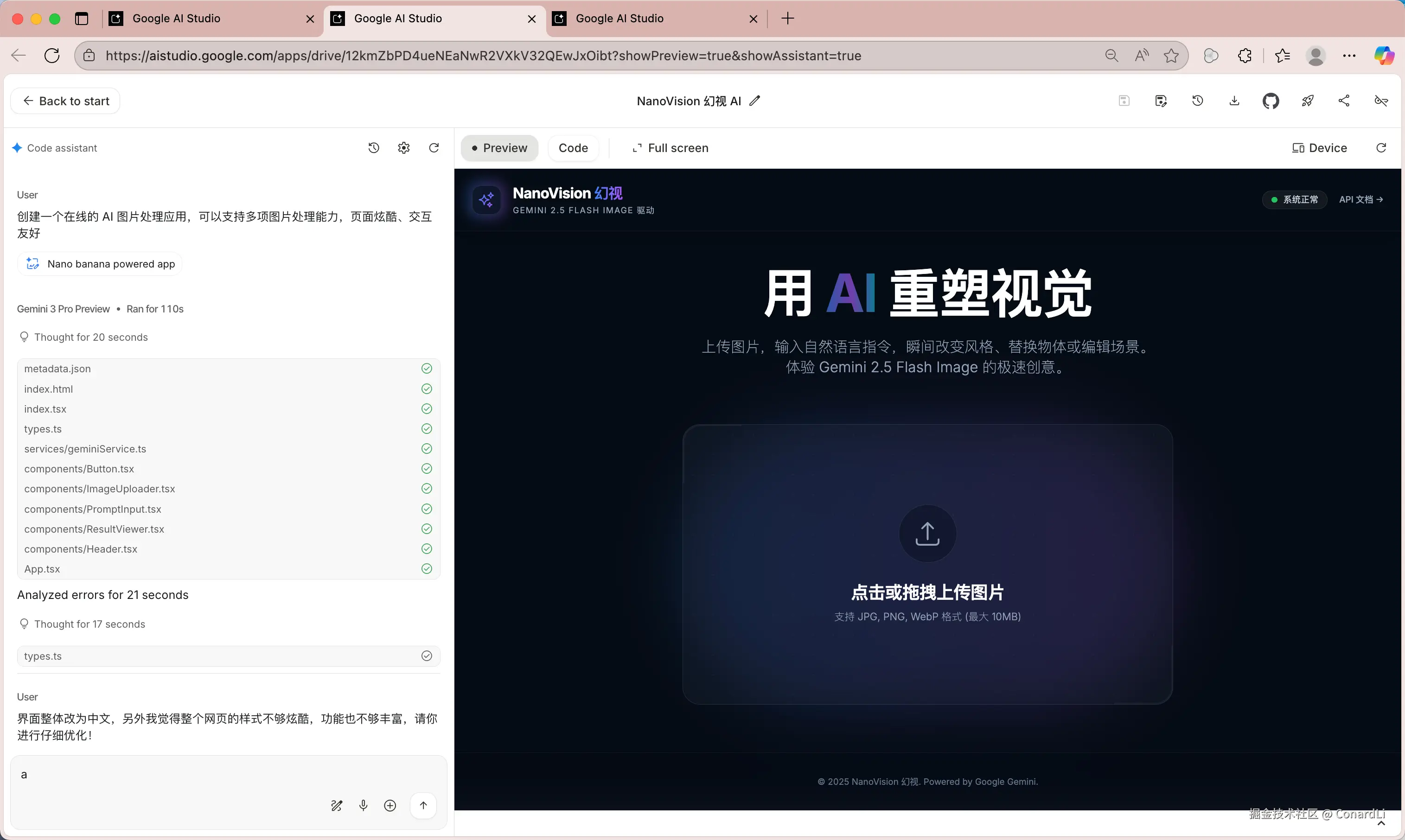Viewport: 1405px width, 840px height.
Task: Click the image upload drop zone
Action: coord(927,564)
